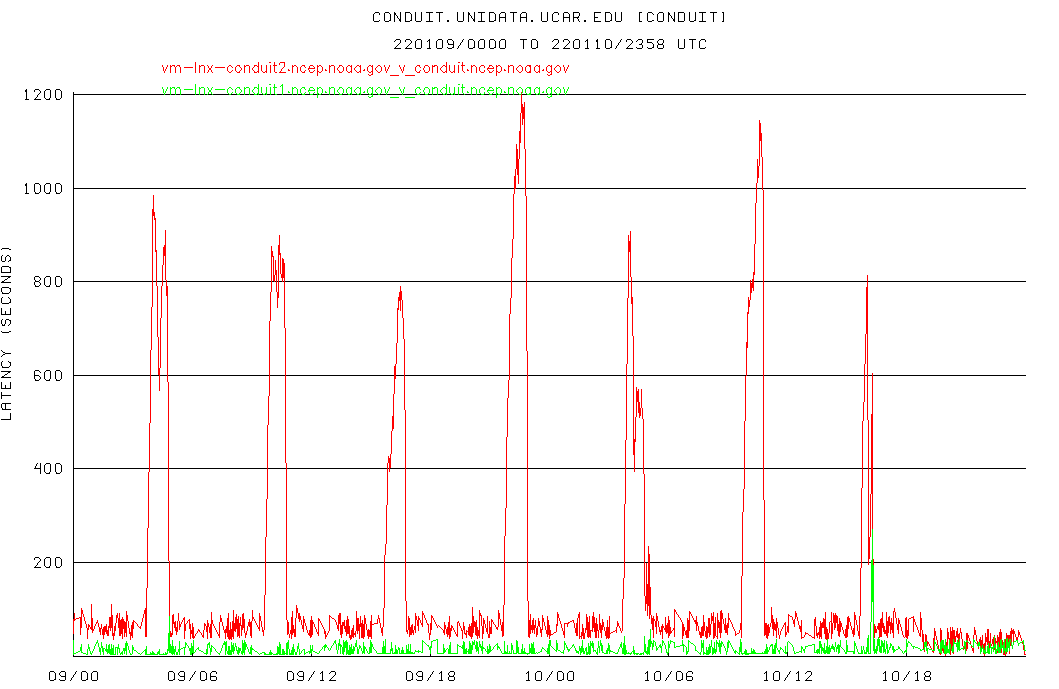Select the 09/06 x-axis time label
The image size is (1059, 689).
click(x=193, y=676)
